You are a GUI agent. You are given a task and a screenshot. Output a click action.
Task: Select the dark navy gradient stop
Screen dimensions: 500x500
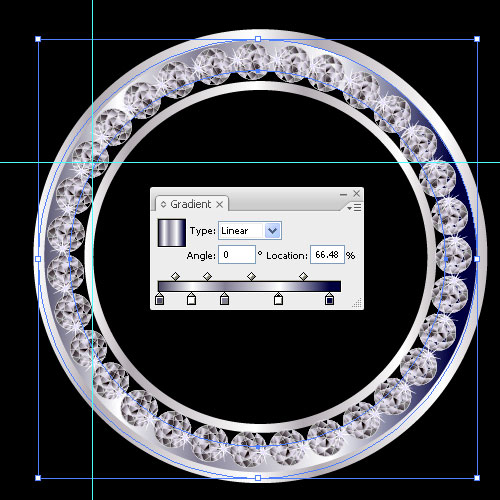(x=329, y=299)
